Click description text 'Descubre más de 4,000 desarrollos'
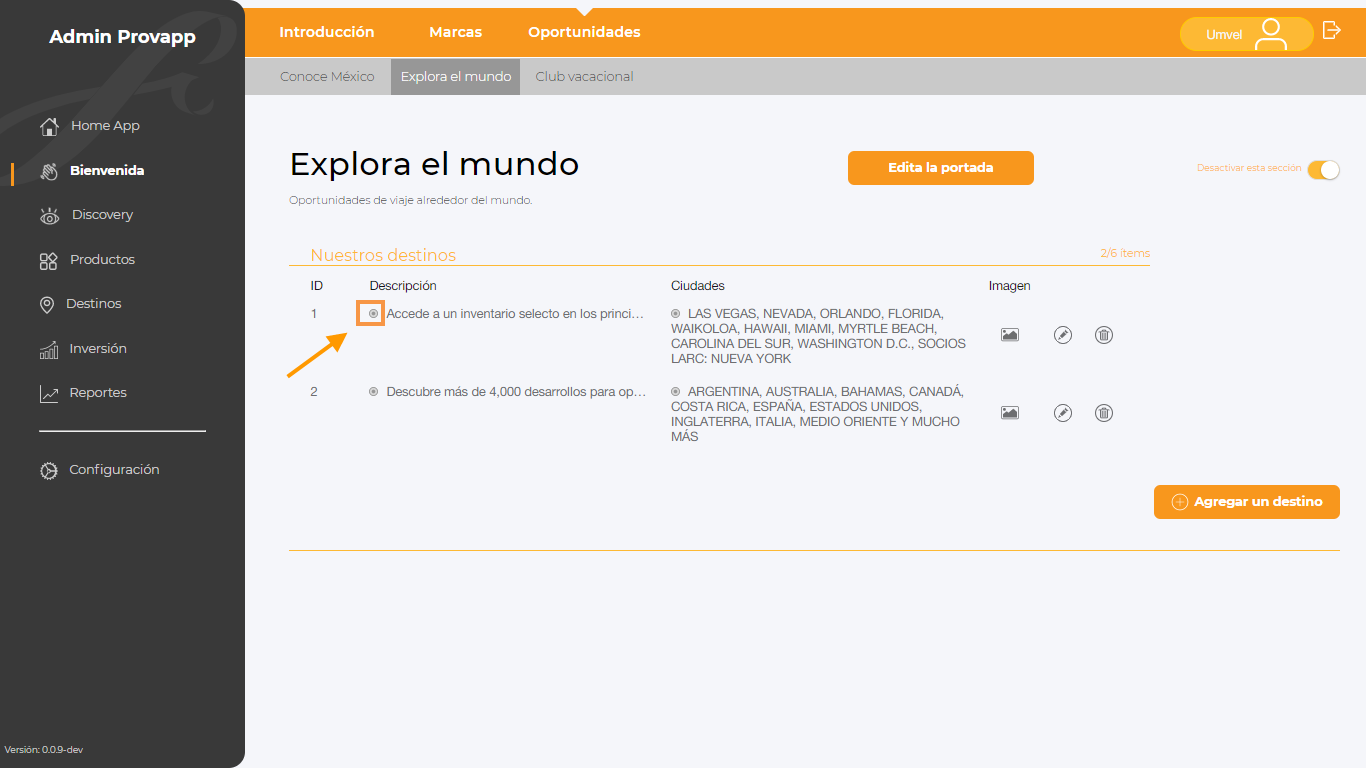This screenshot has width=1366, height=768. pos(516,392)
